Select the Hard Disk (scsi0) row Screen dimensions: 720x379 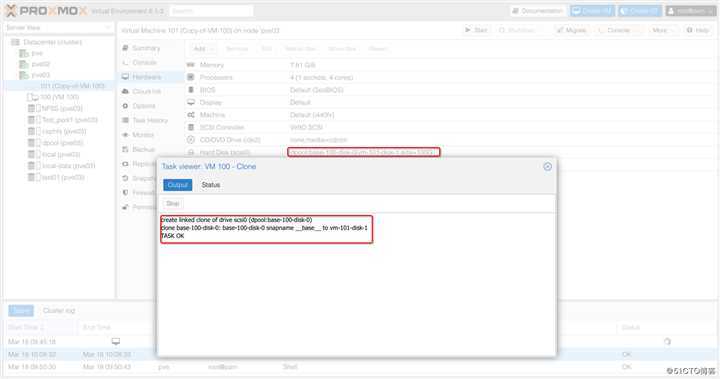(x=450, y=152)
